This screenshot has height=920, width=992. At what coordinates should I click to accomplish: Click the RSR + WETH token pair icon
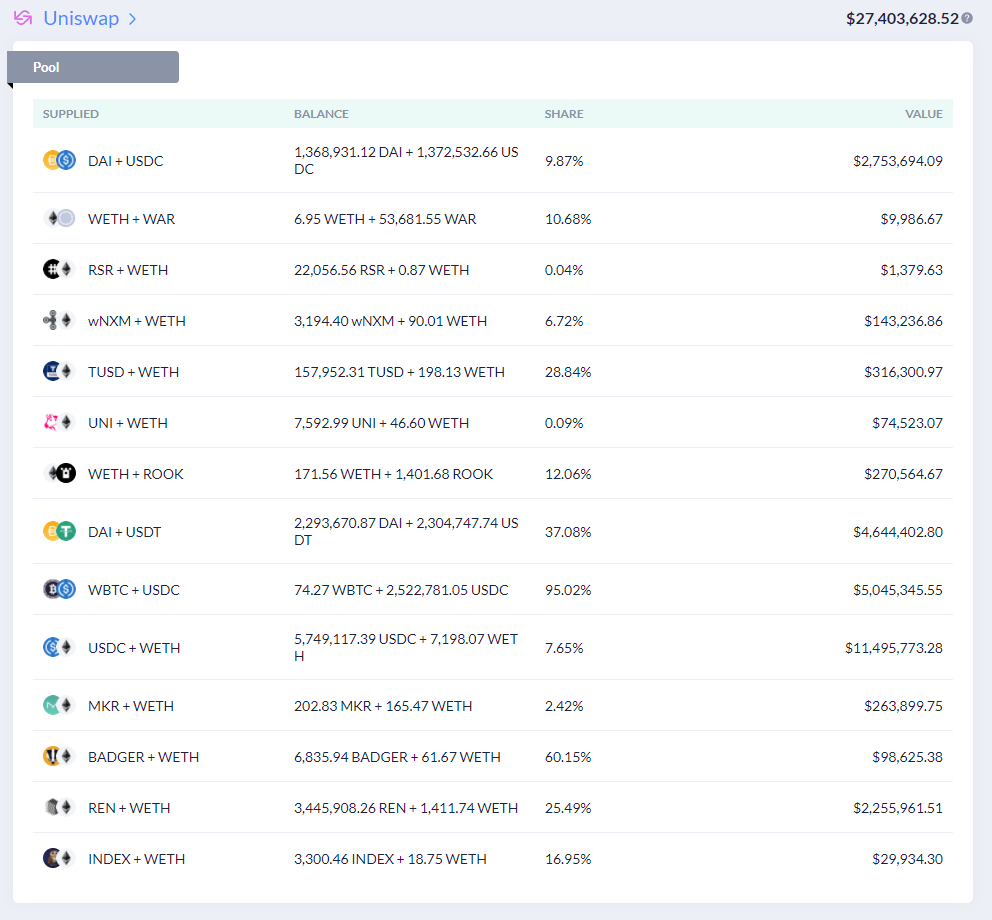coord(59,270)
